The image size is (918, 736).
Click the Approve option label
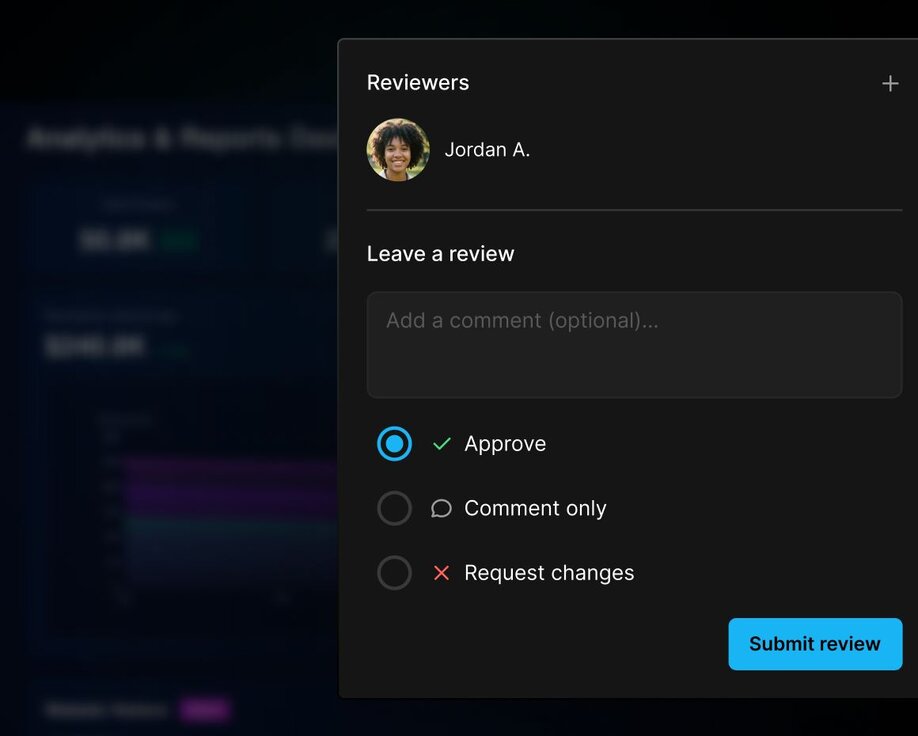pyautogui.click(x=505, y=444)
